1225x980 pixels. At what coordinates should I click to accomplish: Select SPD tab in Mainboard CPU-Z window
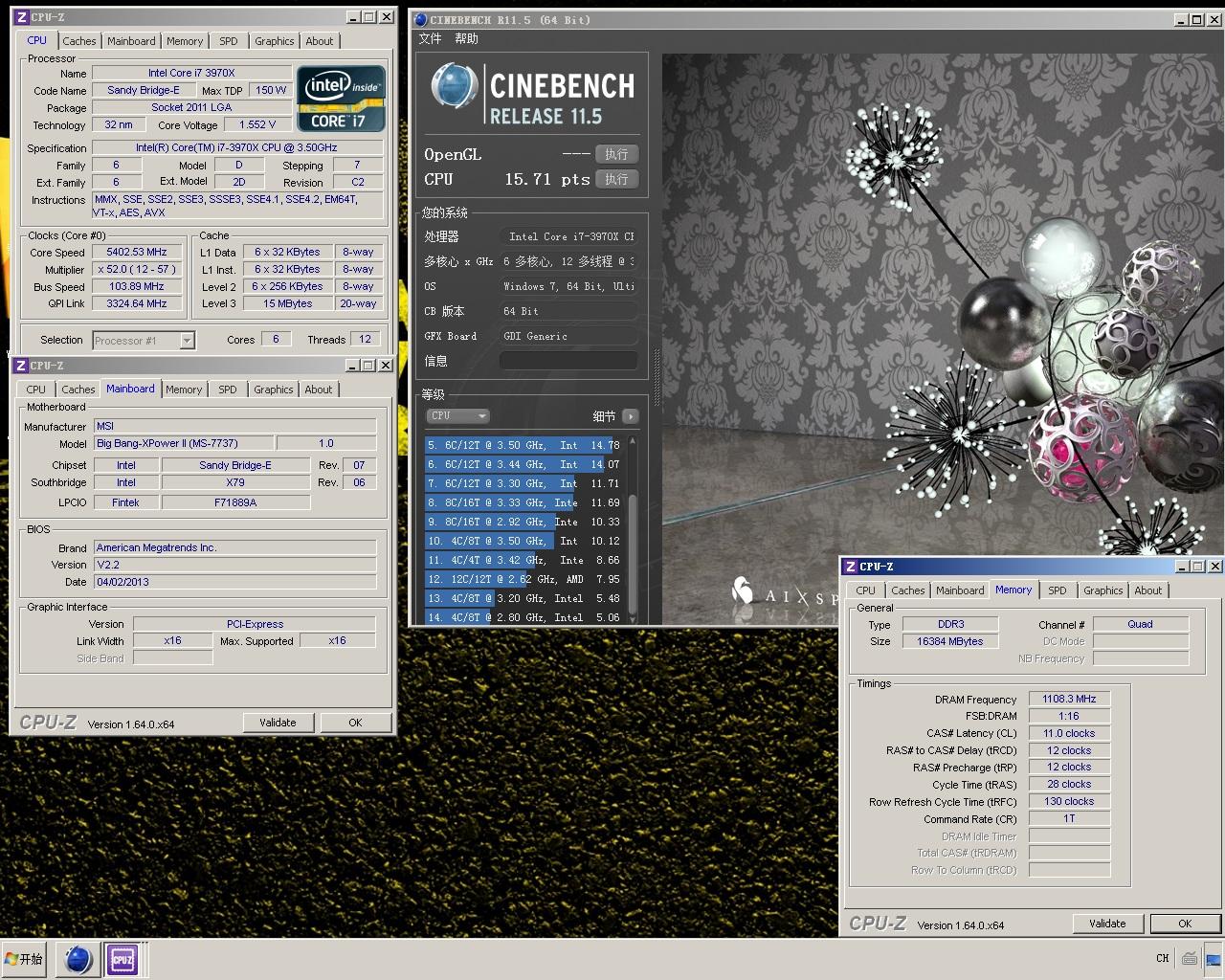(x=228, y=390)
